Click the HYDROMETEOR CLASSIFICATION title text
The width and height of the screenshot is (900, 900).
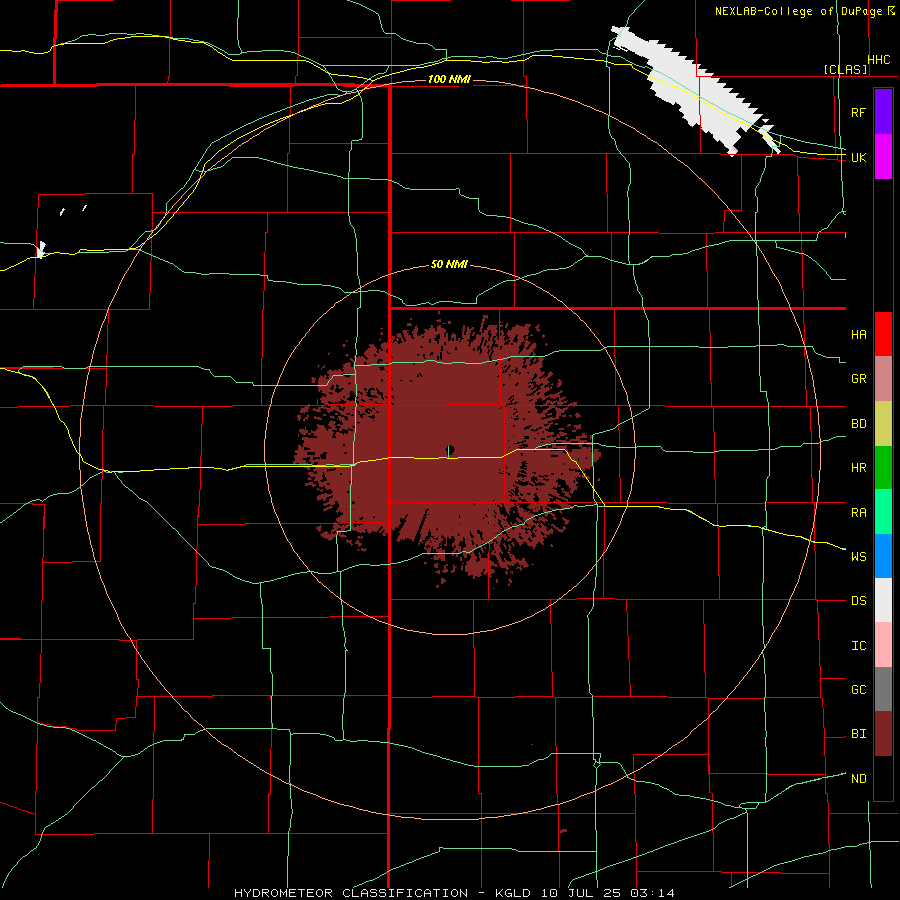click(x=351, y=893)
